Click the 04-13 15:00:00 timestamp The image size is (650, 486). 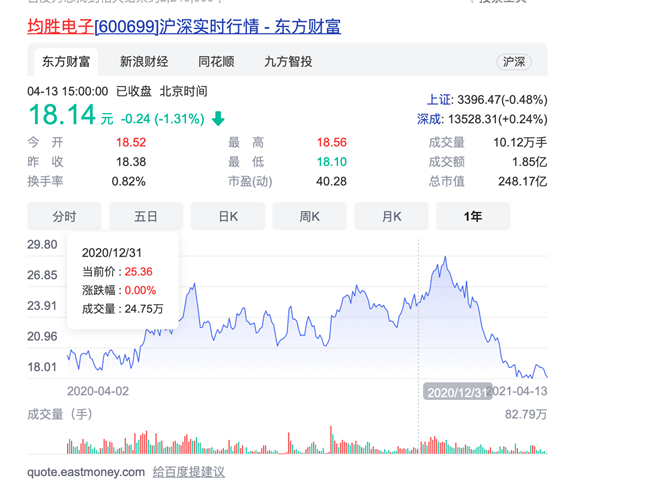pyautogui.click(x=68, y=91)
